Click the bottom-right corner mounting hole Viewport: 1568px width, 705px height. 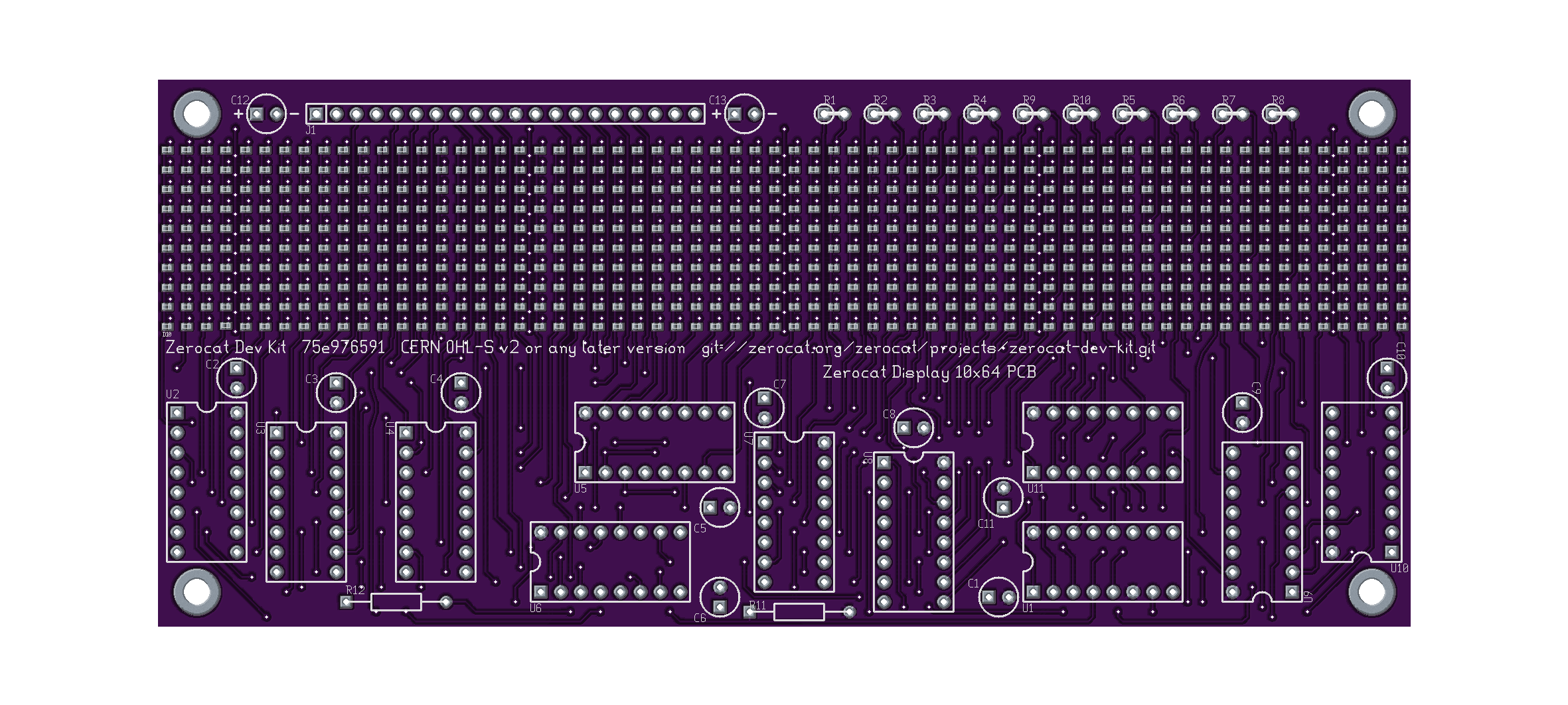(x=1372, y=592)
